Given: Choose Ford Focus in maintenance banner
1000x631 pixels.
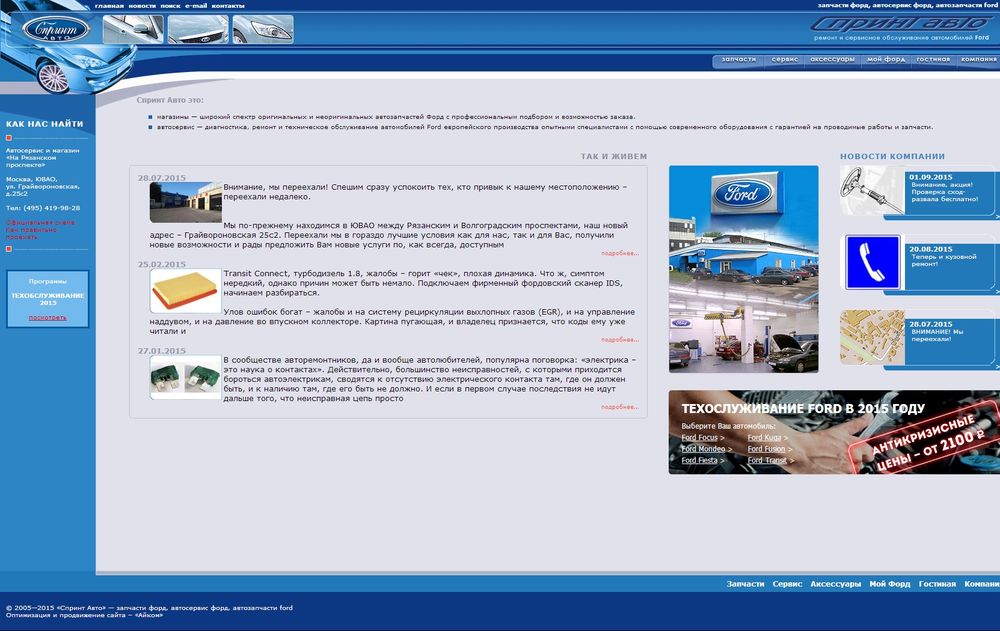Looking at the screenshot, I should click(702, 438).
